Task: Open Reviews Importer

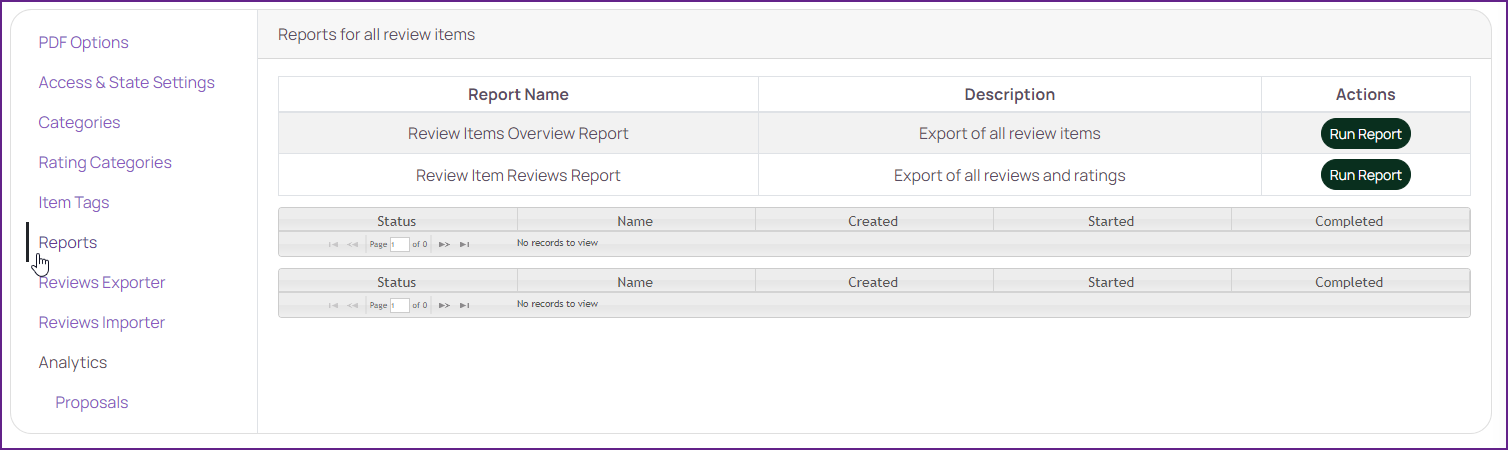Action: [x=102, y=322]
